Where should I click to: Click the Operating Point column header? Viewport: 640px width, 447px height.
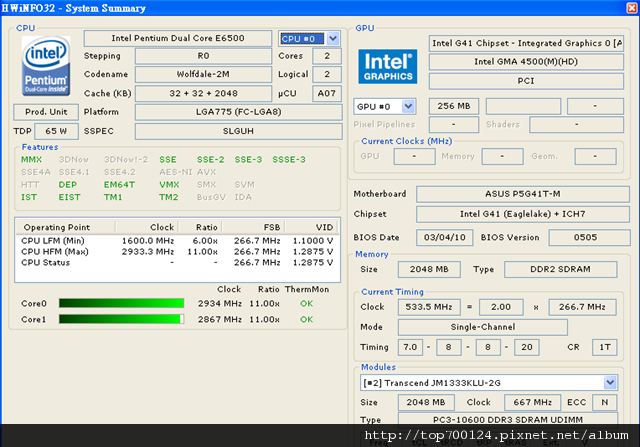[x=65, y=227]
